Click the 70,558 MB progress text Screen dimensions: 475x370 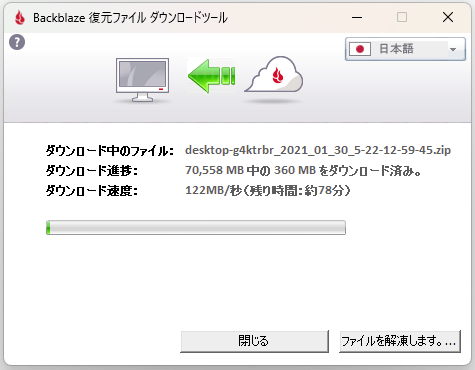pos(303,171)
